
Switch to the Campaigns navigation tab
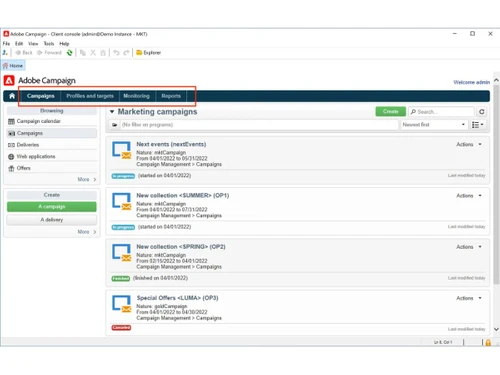(41, 96)
